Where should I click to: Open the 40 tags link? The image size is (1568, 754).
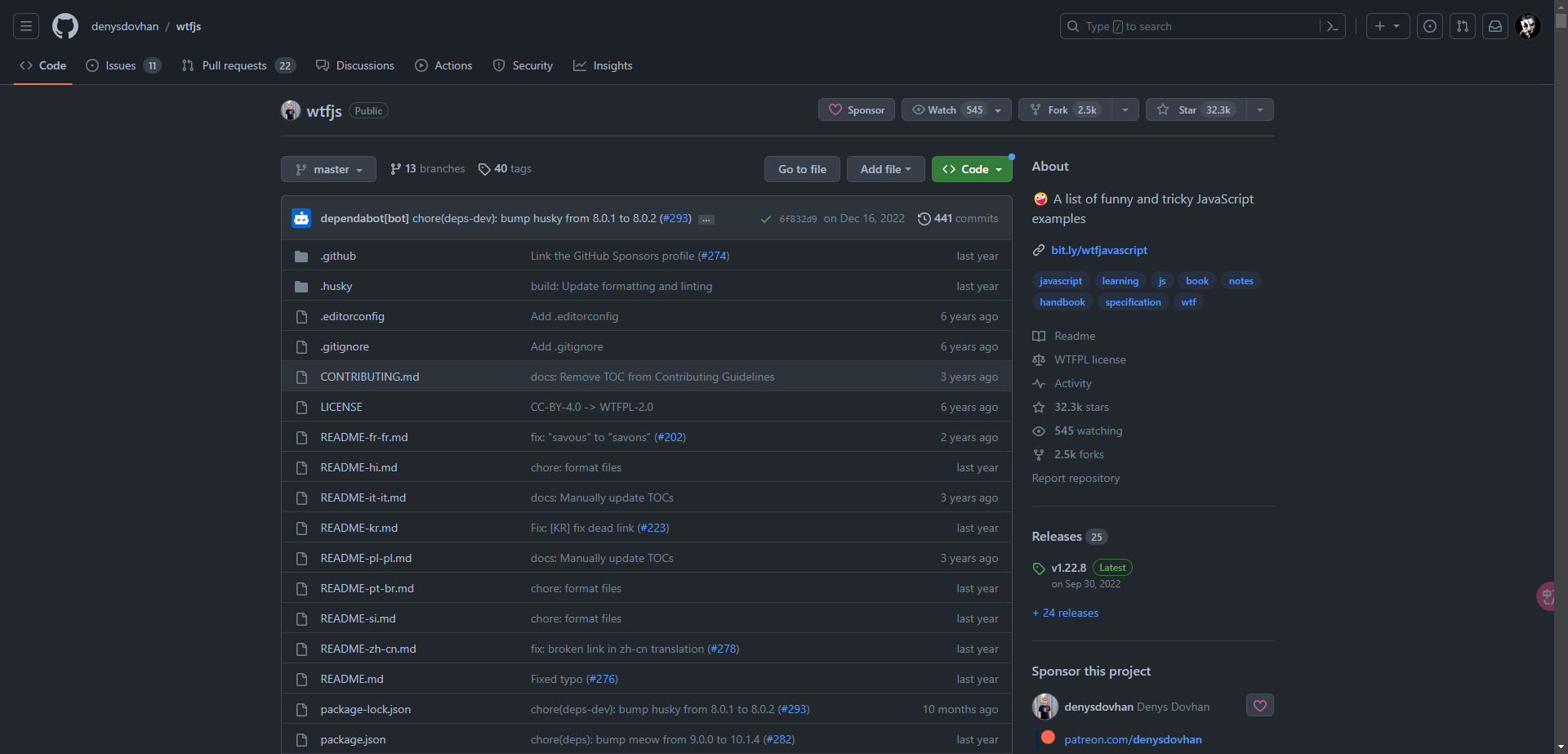(x=505, y=168)
